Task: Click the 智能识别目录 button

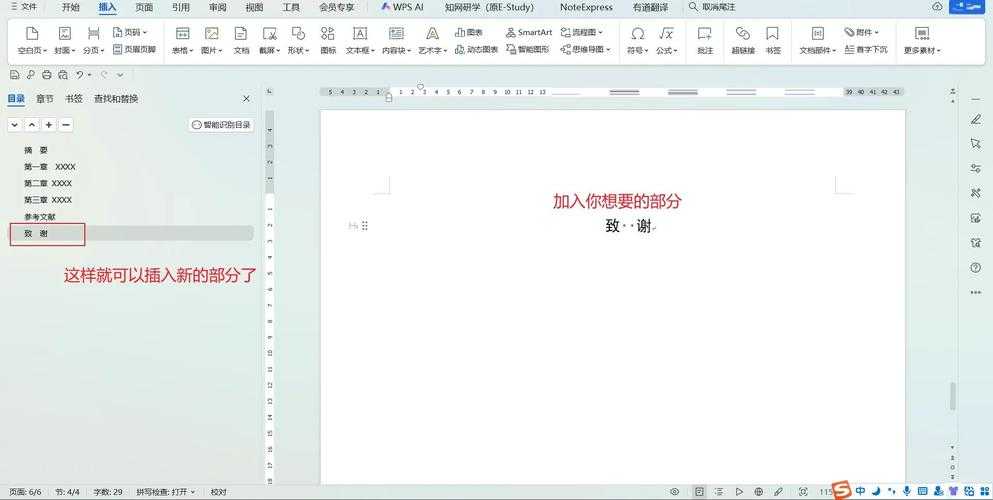Action: pyautogui.click(x=222, y=125)
